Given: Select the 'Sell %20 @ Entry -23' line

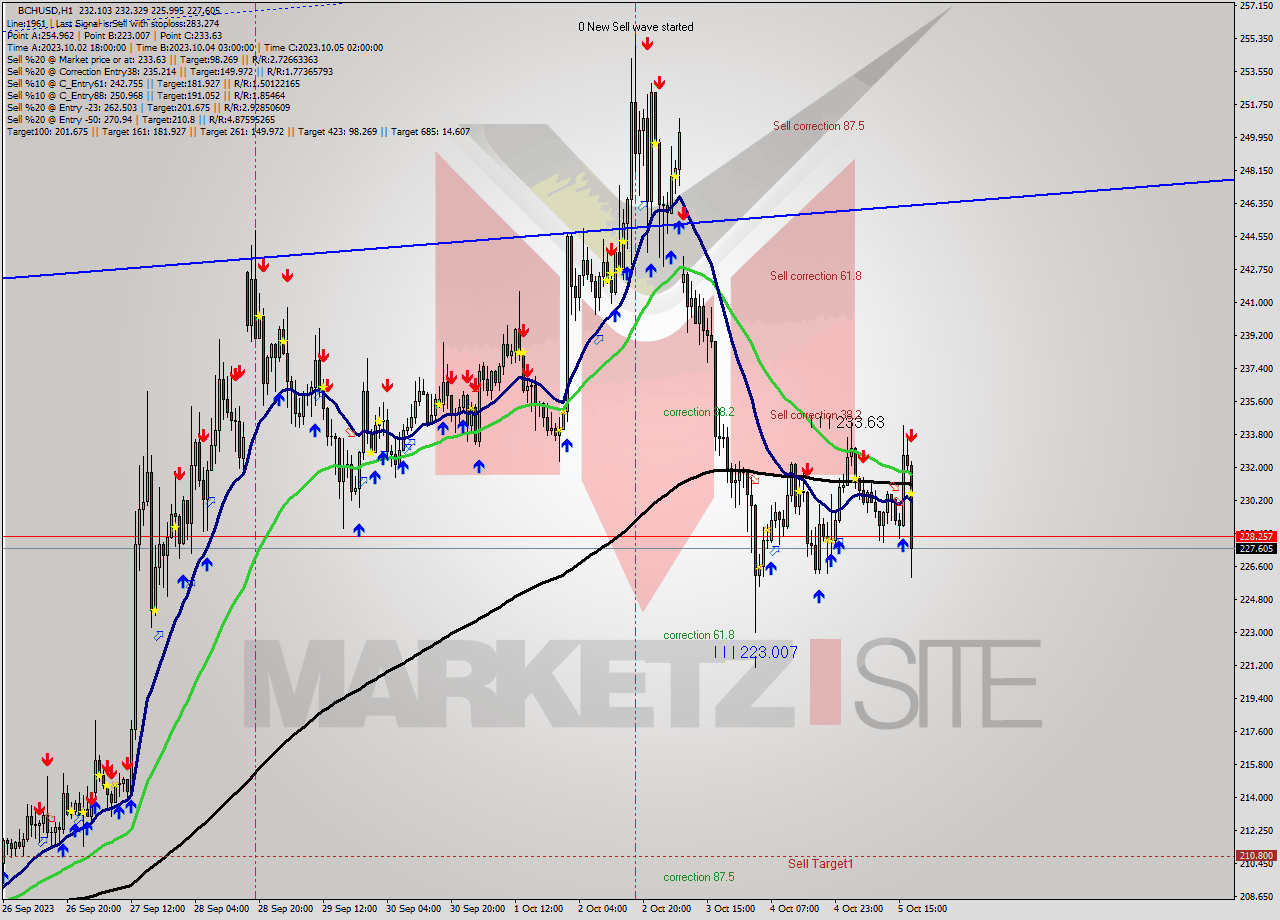Looking at the screenshot, I should click(x=148, y=107).
